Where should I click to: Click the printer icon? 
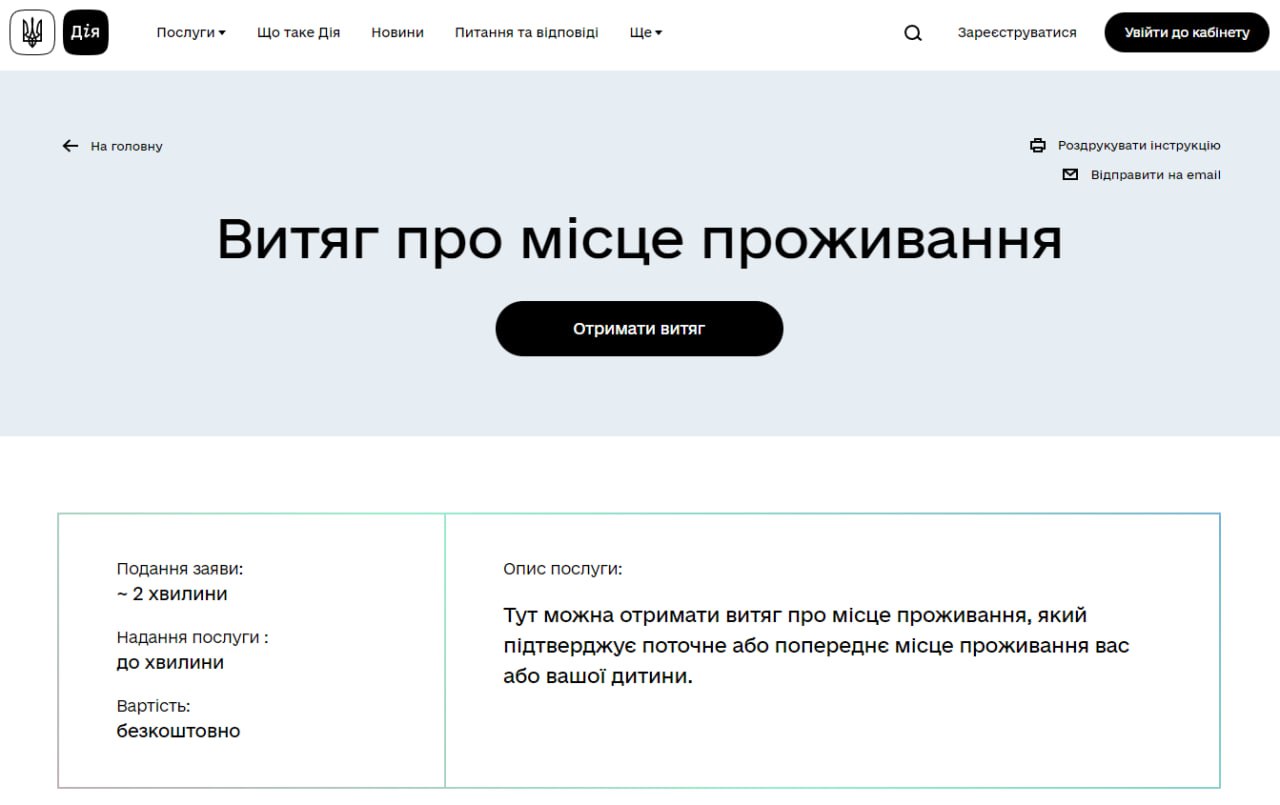click(1038, 145)
